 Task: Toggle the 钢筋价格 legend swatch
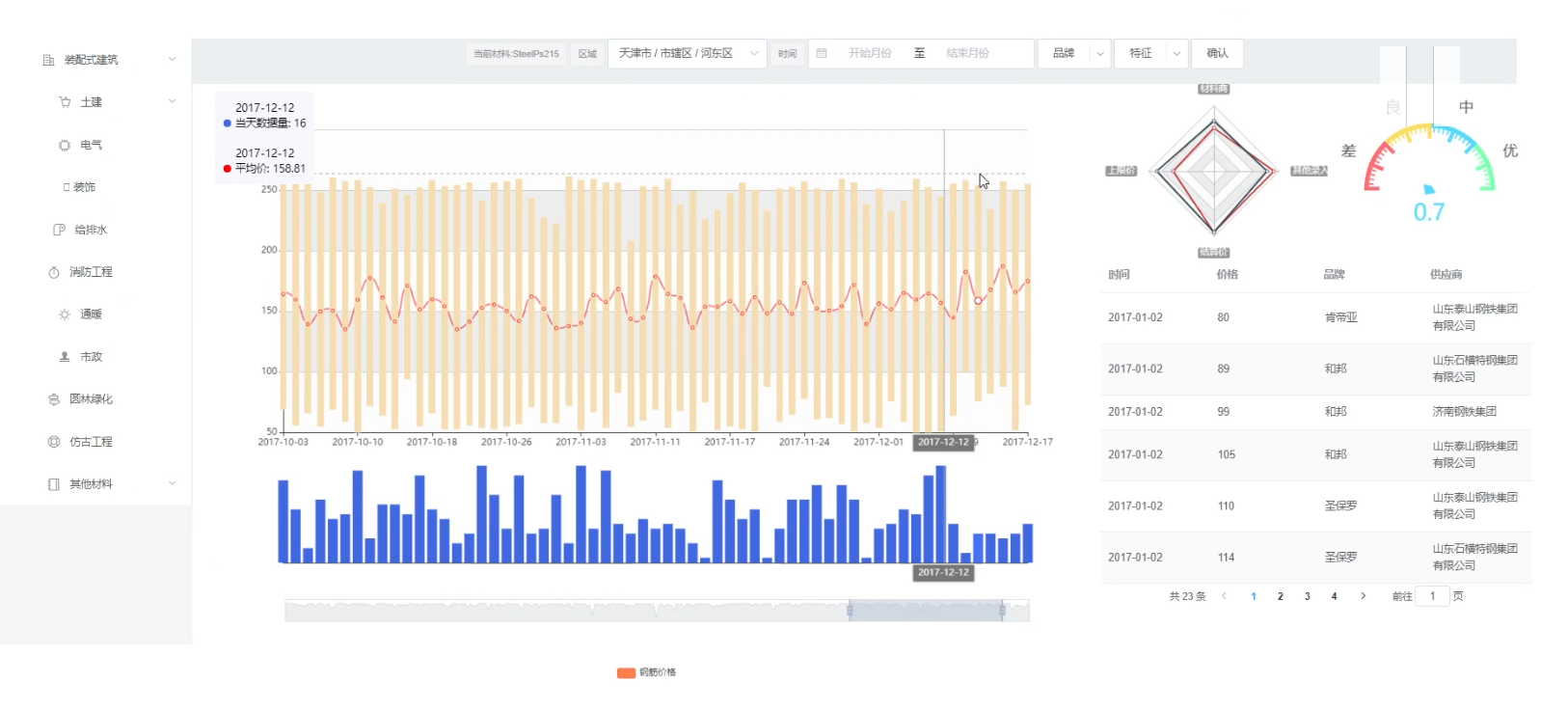coord(626,672)
